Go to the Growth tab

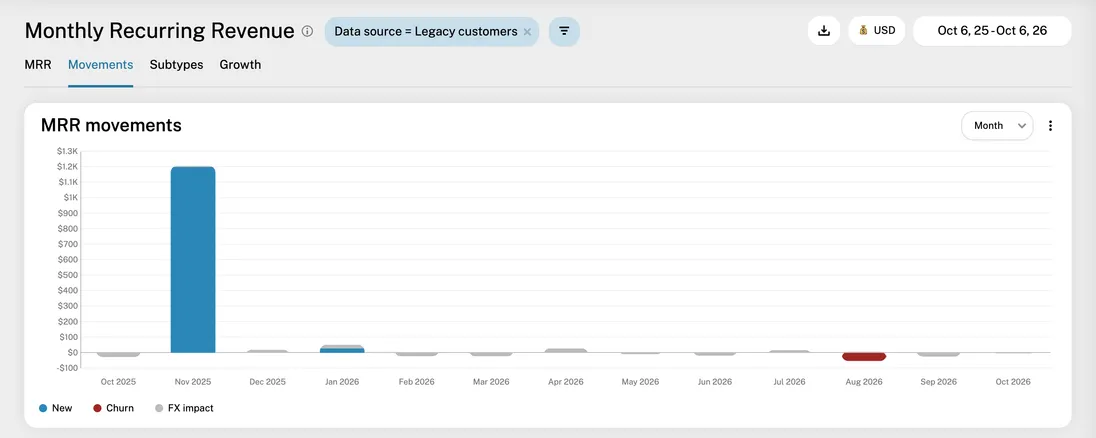(x=240, y=65)
